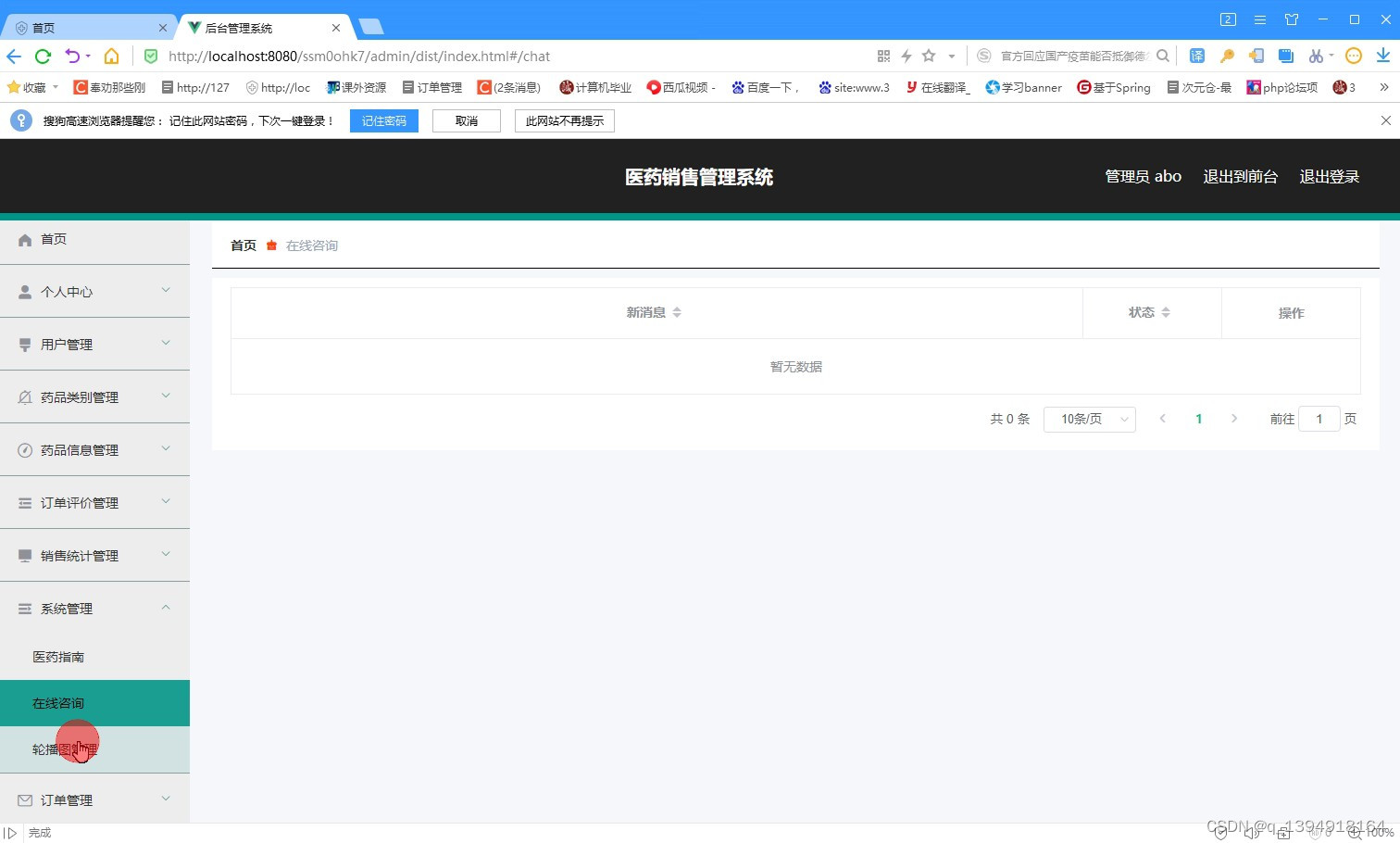Image resolution: width=1400 pixels, height=843 pixels.
Task: Open 订单管理 bookmark
Action: [432, 87]
